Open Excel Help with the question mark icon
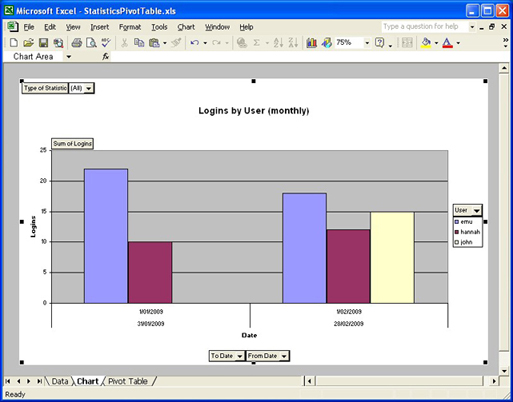Viewport: 513px width, 402px height. coord(380,43)
